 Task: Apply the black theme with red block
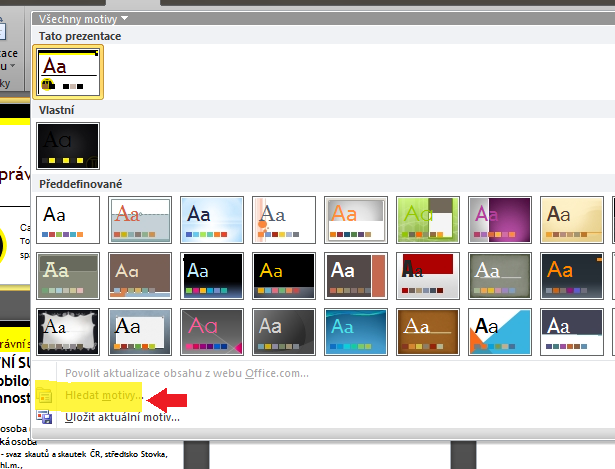coord(428,275)
